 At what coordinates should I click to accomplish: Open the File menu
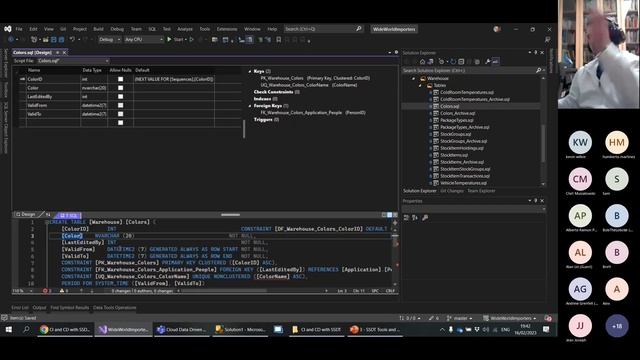coord(19,29)
